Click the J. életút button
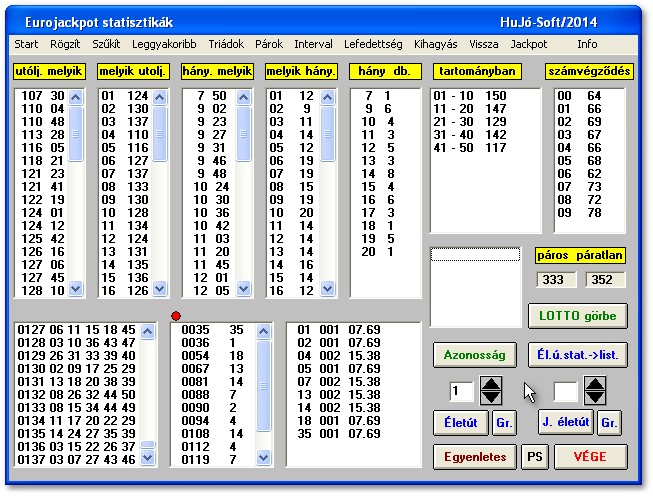Image resolution: width=653 pixels, height=496 pixels. tap(566, 423)
